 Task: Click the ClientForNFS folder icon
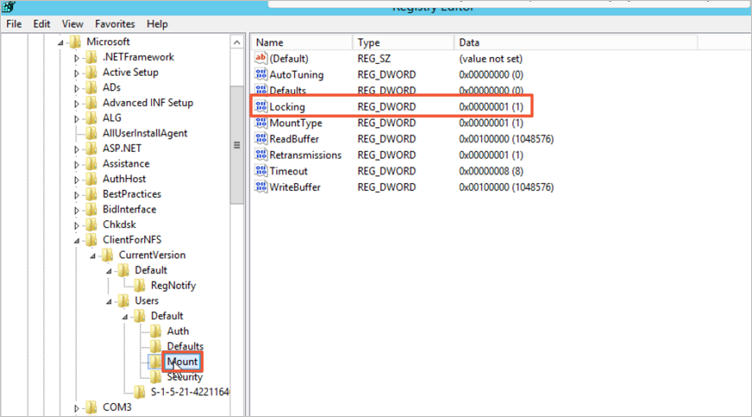pyautogui.click(x=91, y=240)
